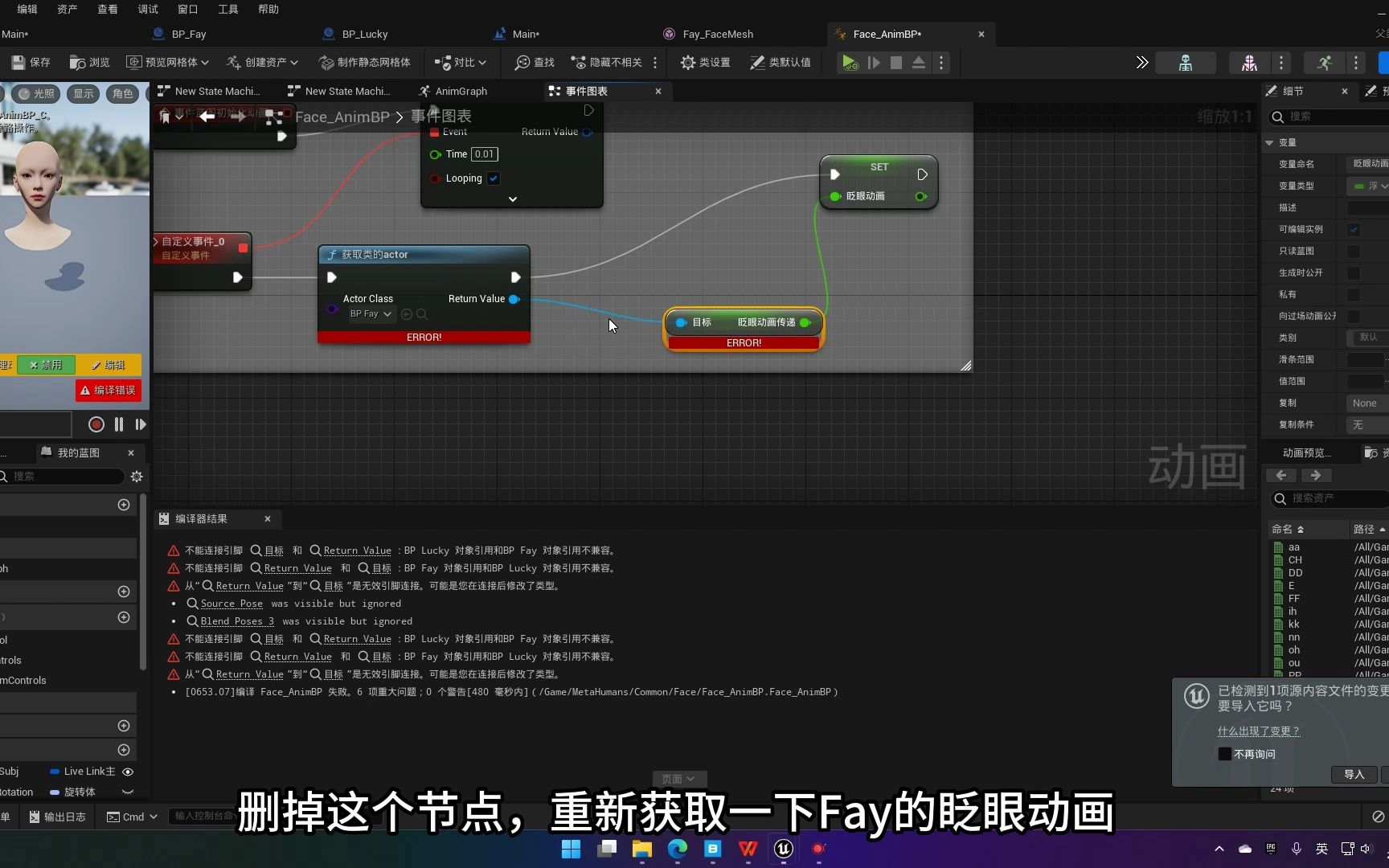The height and width of the screenshot is (868, 1389).
Task: Uncheck 可编辑实例 in the details panel
Action: [1355, 229]
